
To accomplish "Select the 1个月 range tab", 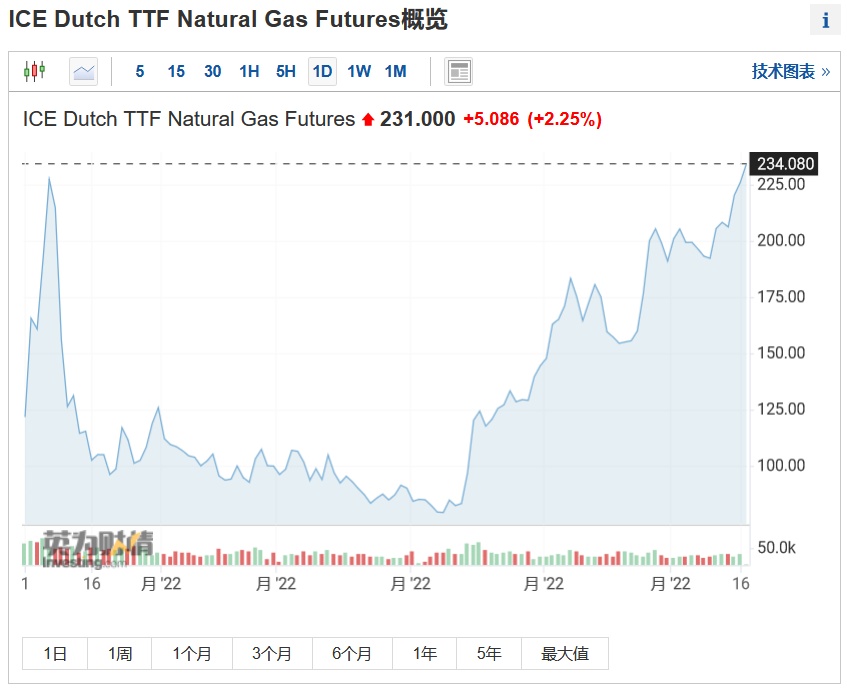I will pyautogui.click(x=192, y=654).
